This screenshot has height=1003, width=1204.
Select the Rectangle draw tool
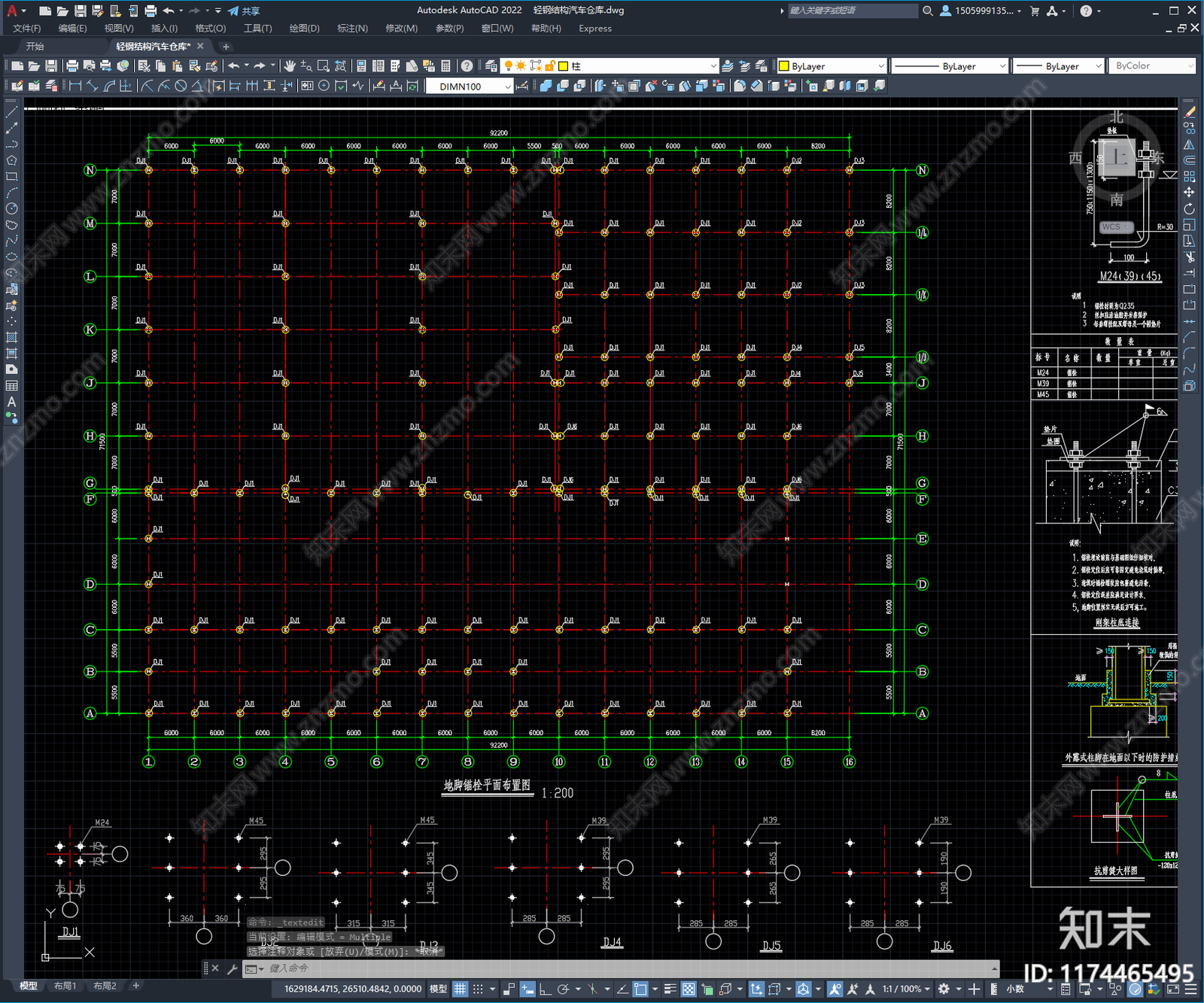point(11,177)
